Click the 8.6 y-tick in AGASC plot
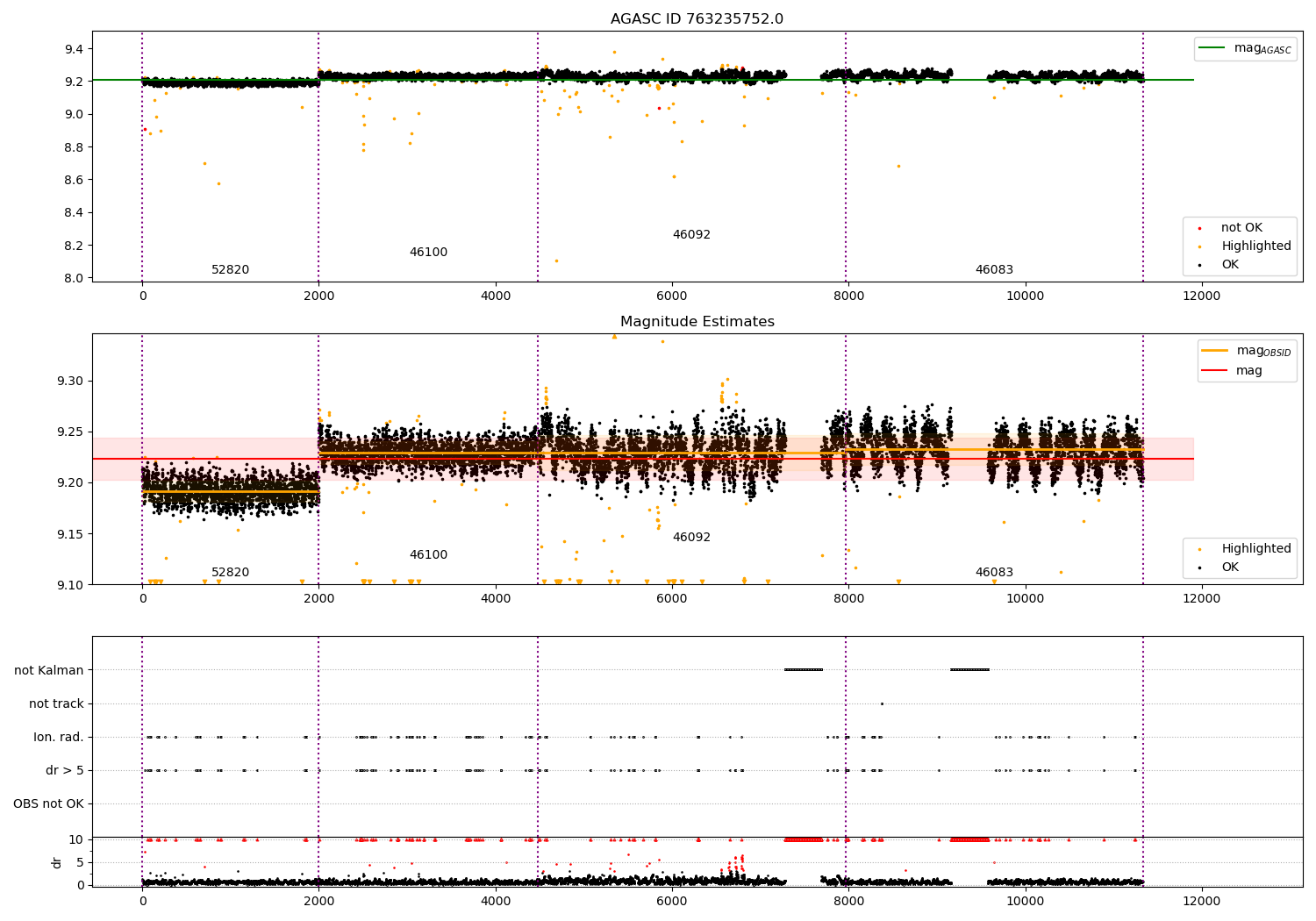The width and height of the screenshot is (1316, 921). (x=74, y=180)
